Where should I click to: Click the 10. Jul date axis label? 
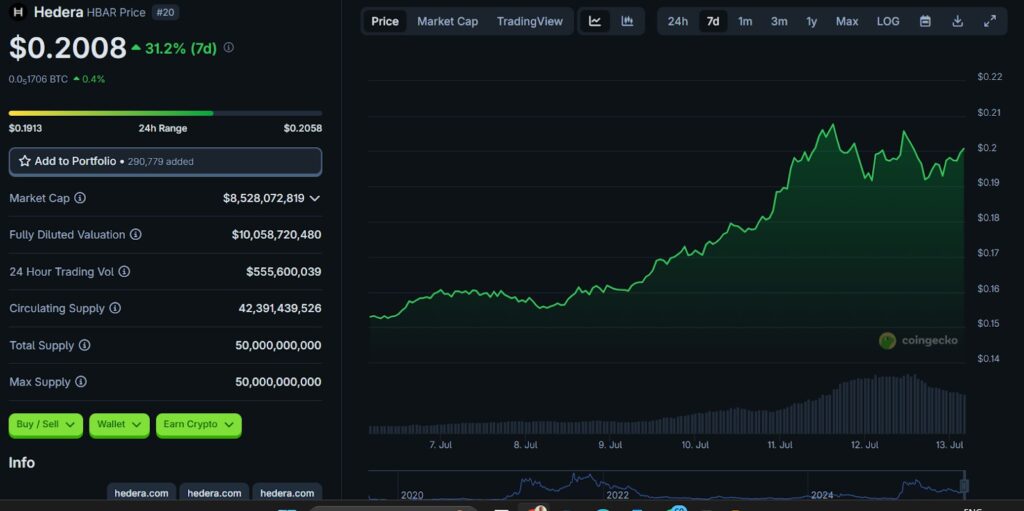[x=695, y=445]
